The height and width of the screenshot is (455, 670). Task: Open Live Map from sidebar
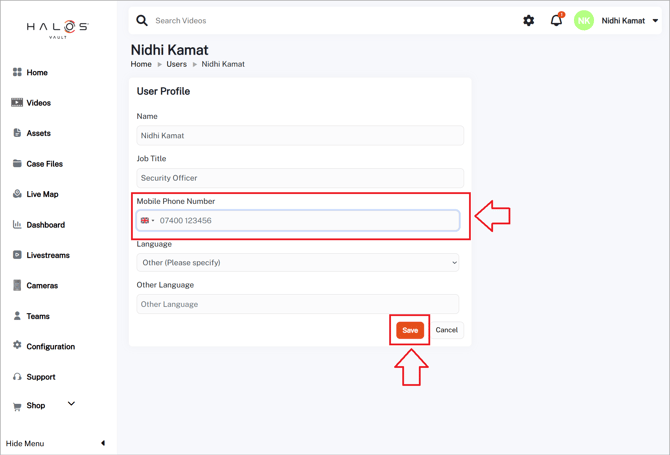[x=42, y=194]
